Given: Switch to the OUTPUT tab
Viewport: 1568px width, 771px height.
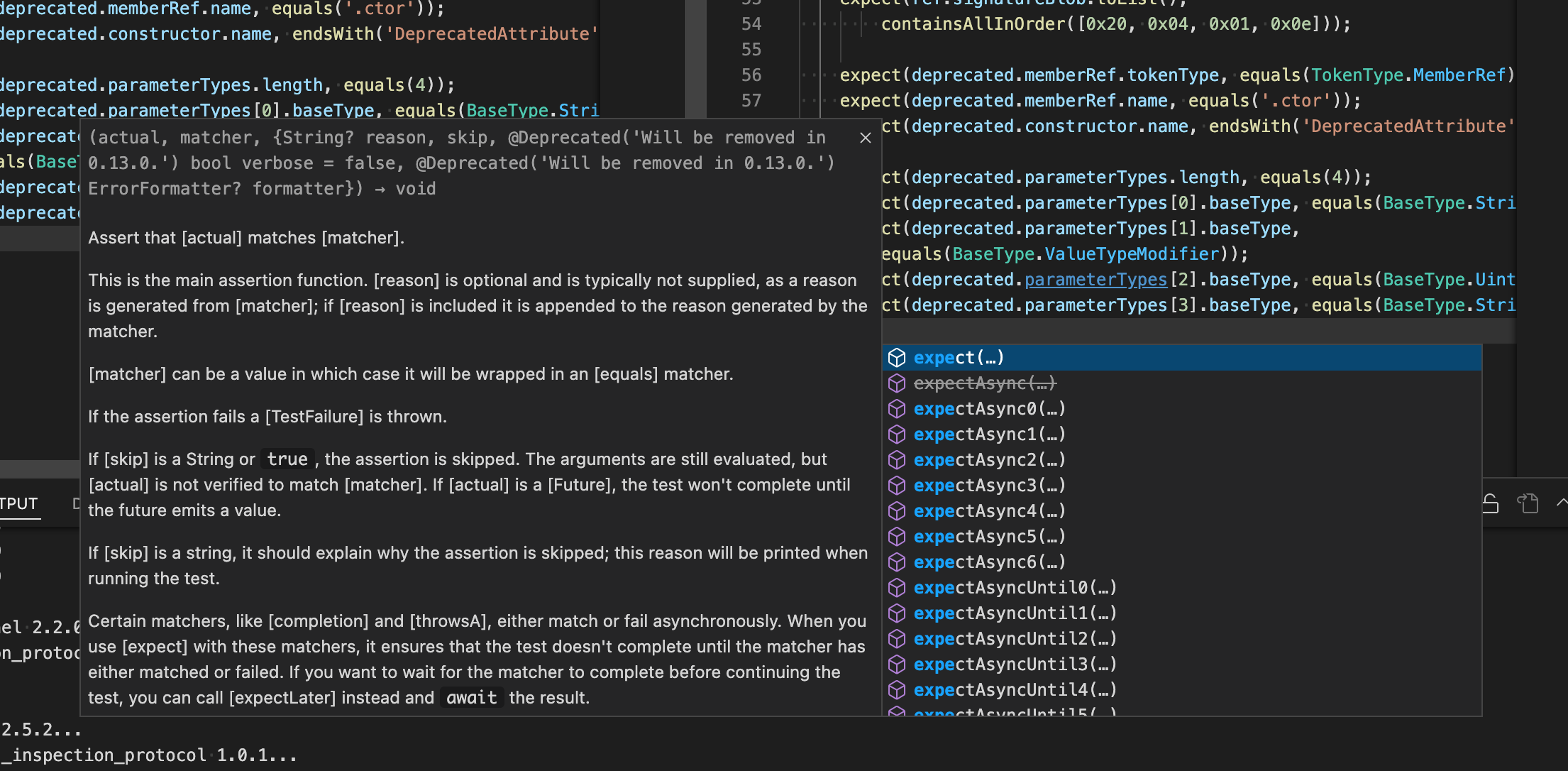Looking at the screenshot, I should [18, 504].
